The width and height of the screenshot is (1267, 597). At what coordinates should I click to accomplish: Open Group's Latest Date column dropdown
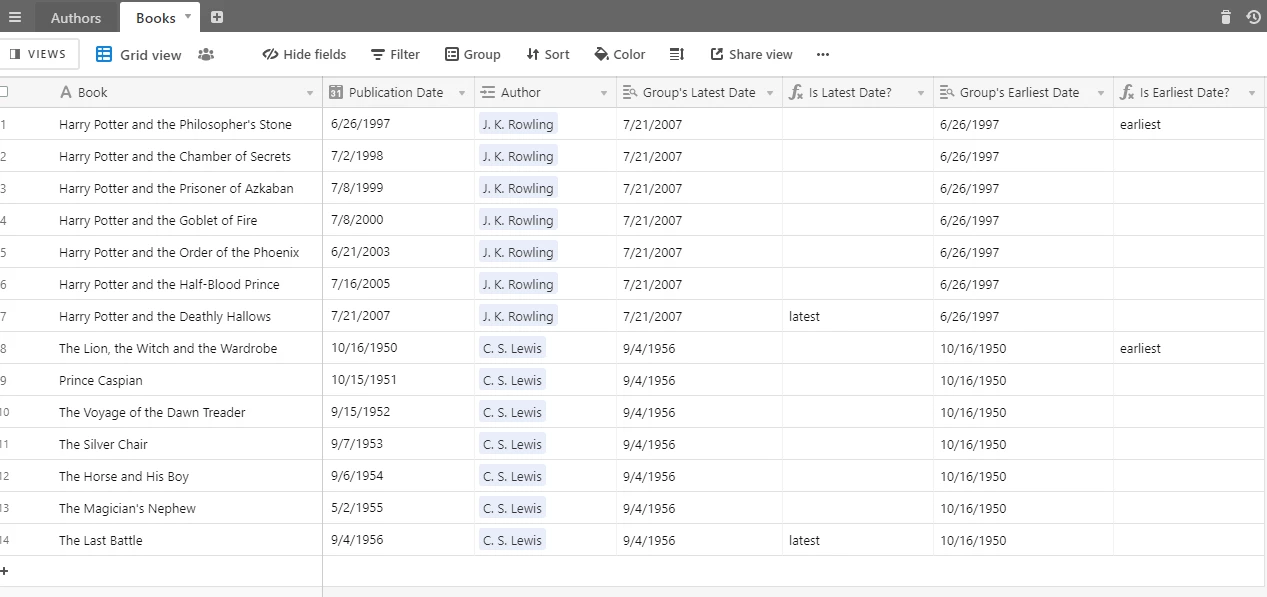pos(770,93)
